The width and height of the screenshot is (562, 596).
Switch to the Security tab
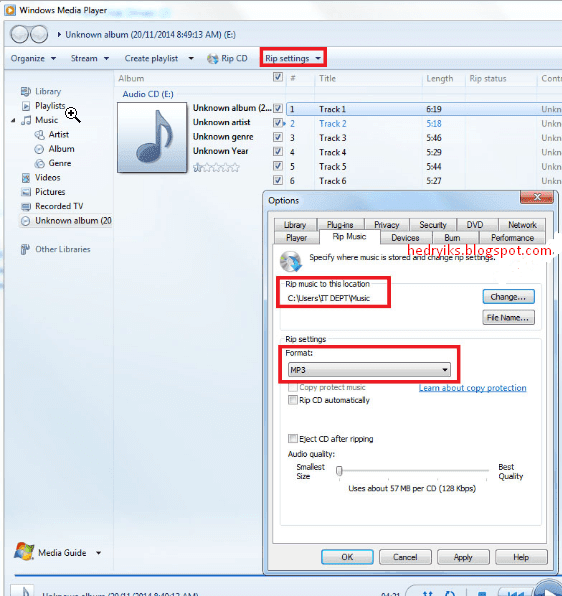click(433, 225)
